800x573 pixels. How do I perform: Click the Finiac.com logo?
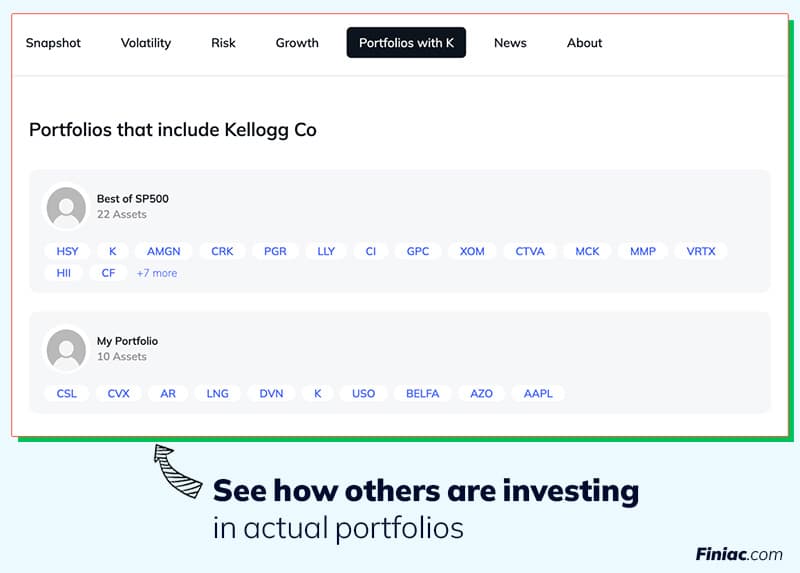[739, 554]
